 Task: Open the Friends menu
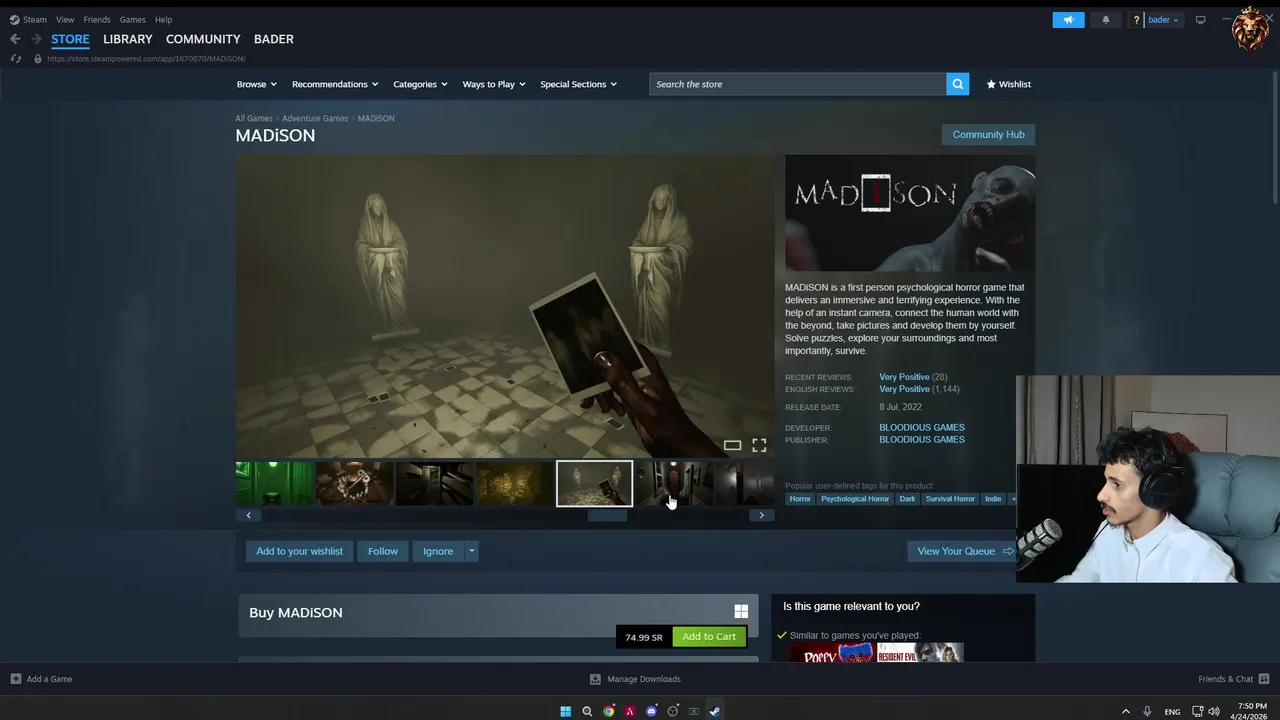[97, 20]
